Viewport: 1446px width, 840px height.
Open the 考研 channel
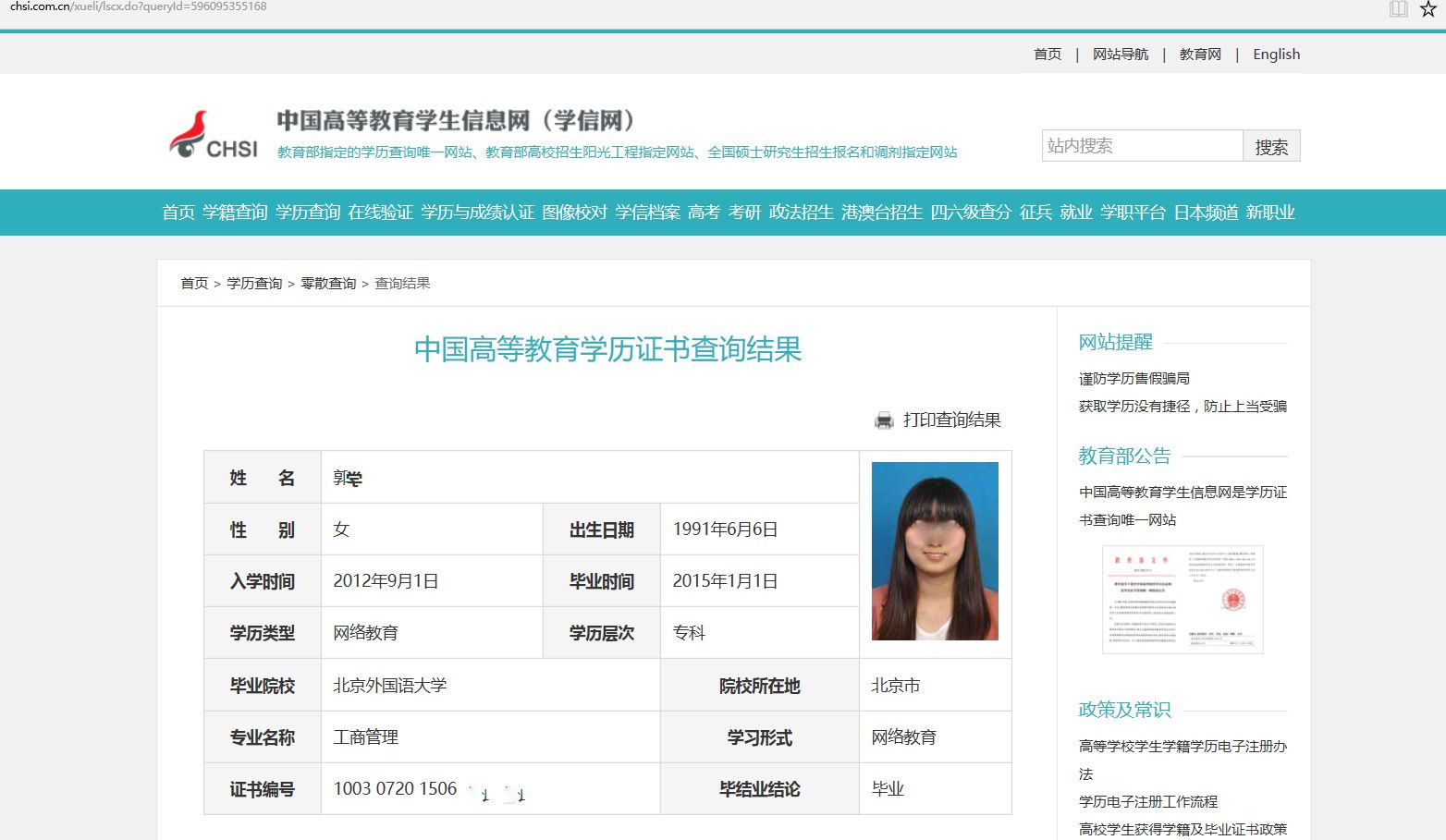[x=744, y=212]
